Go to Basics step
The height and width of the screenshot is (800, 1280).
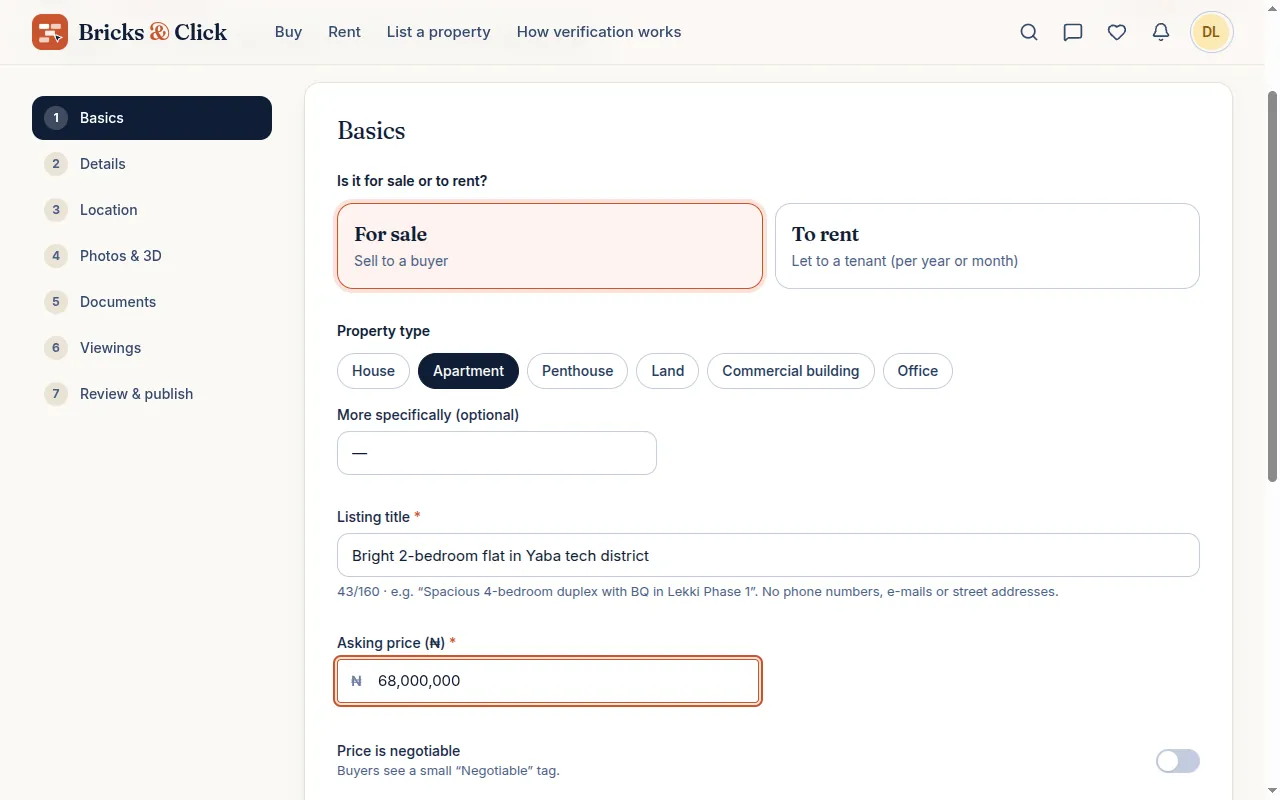[152, 118]
